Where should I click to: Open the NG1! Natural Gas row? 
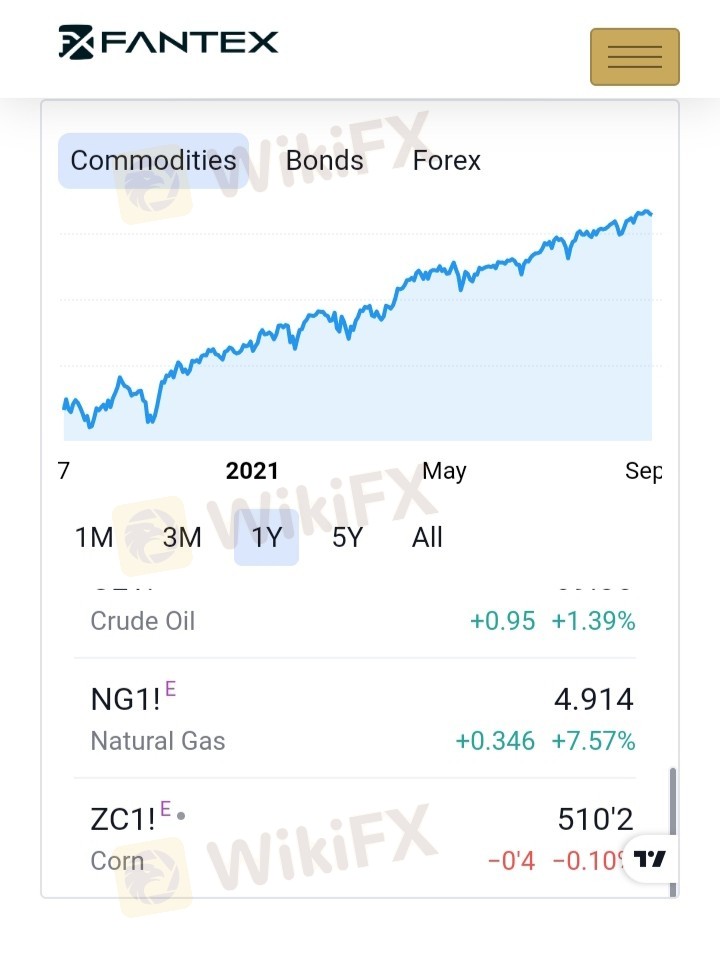coord(355,718)
